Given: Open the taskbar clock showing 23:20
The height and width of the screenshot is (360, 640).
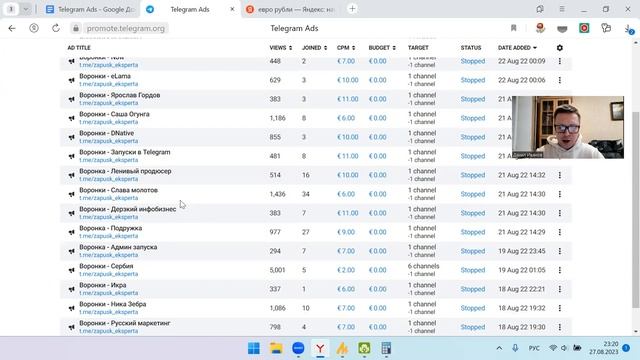Looking at the screenshot, I should point(604,348).
